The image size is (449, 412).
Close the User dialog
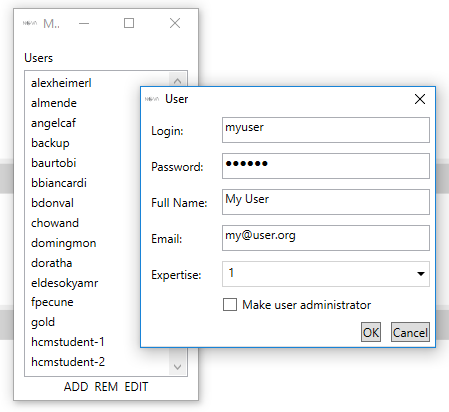tap(420, 99)
